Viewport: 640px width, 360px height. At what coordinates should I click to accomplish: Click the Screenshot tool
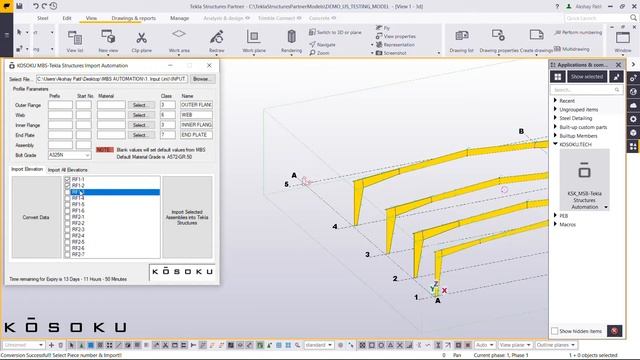[x=391, y=53]
